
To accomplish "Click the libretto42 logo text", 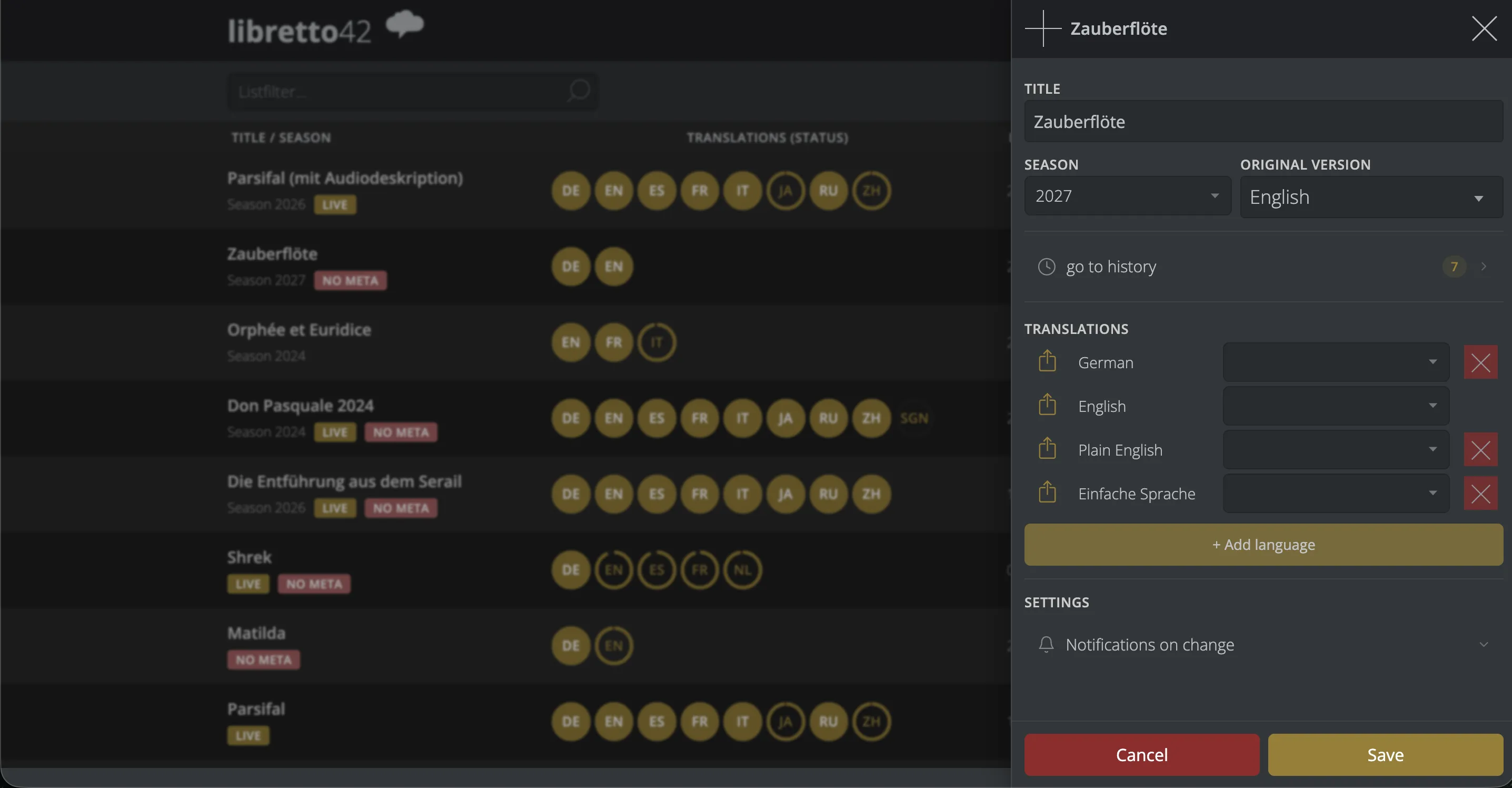I will click(x=300, y=31).
